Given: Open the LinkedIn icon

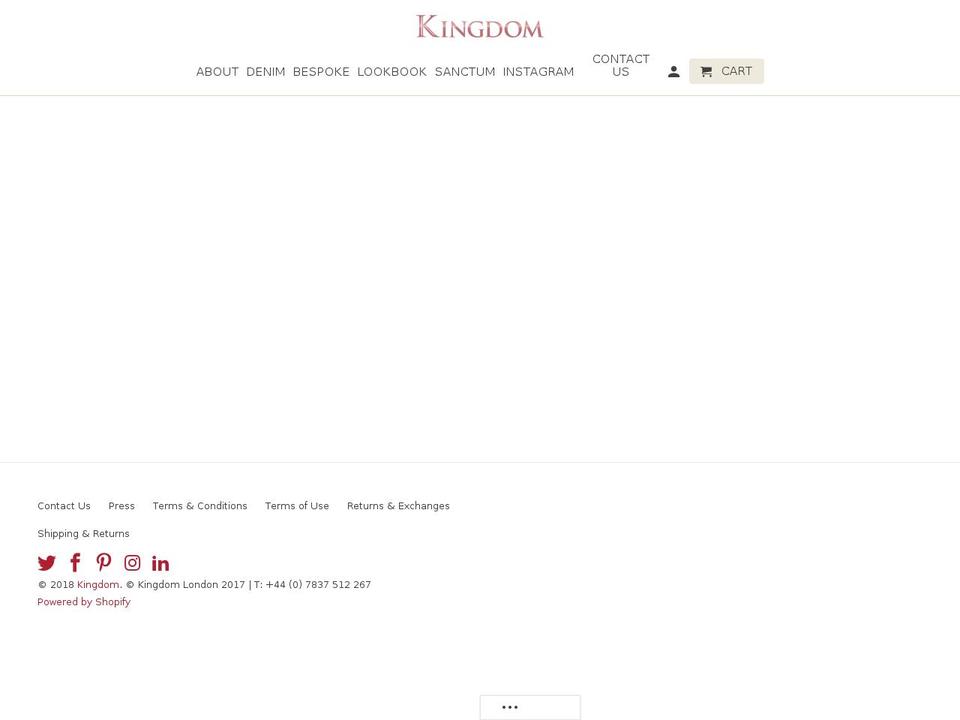Looking at the screenshot, I should (160, 563).
